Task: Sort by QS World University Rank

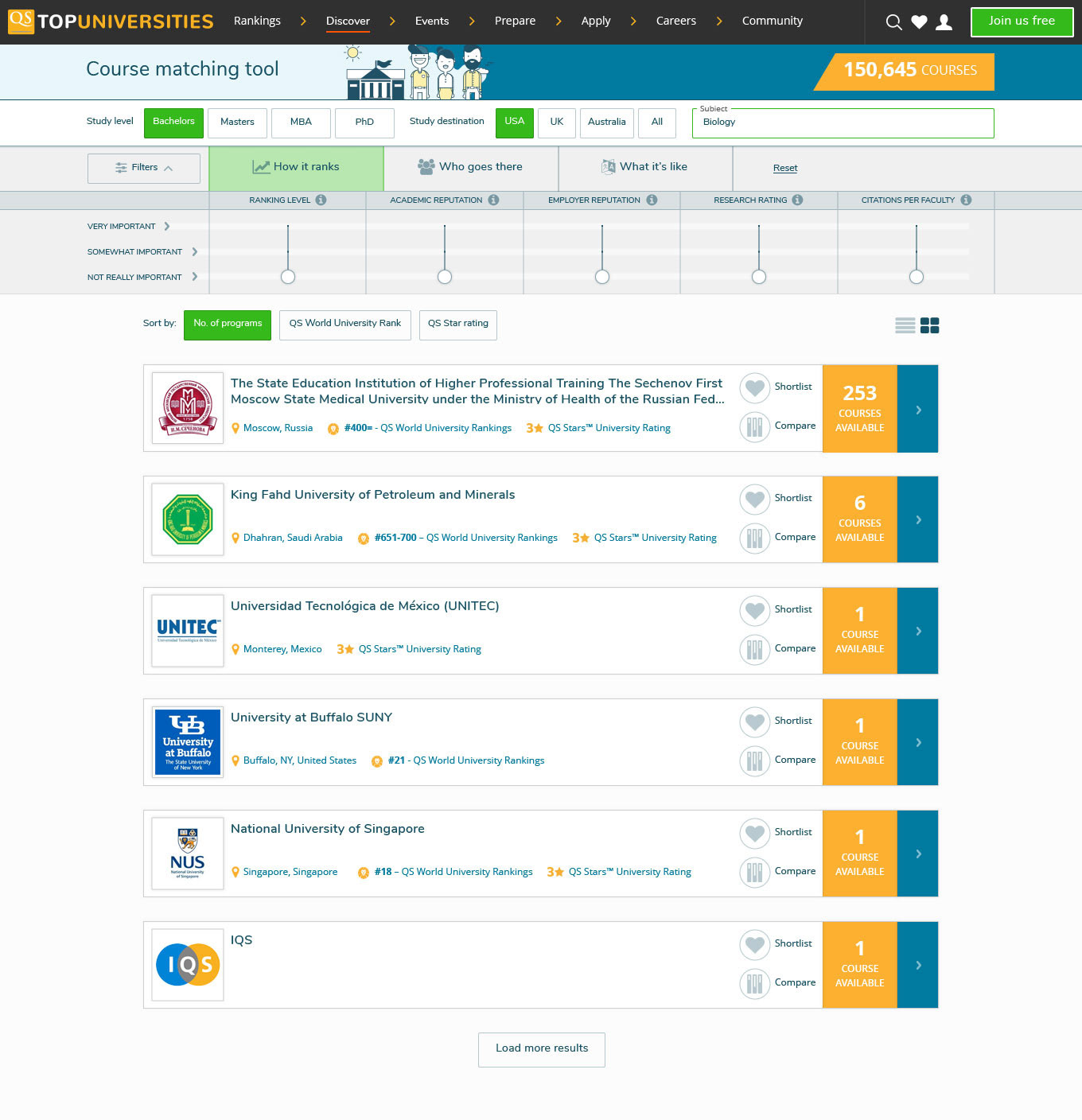Action: pos(345,325)
